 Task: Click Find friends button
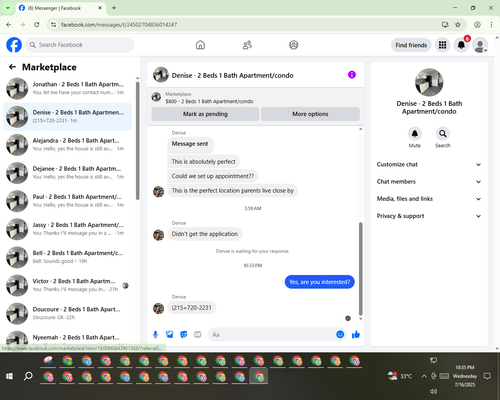411,45
